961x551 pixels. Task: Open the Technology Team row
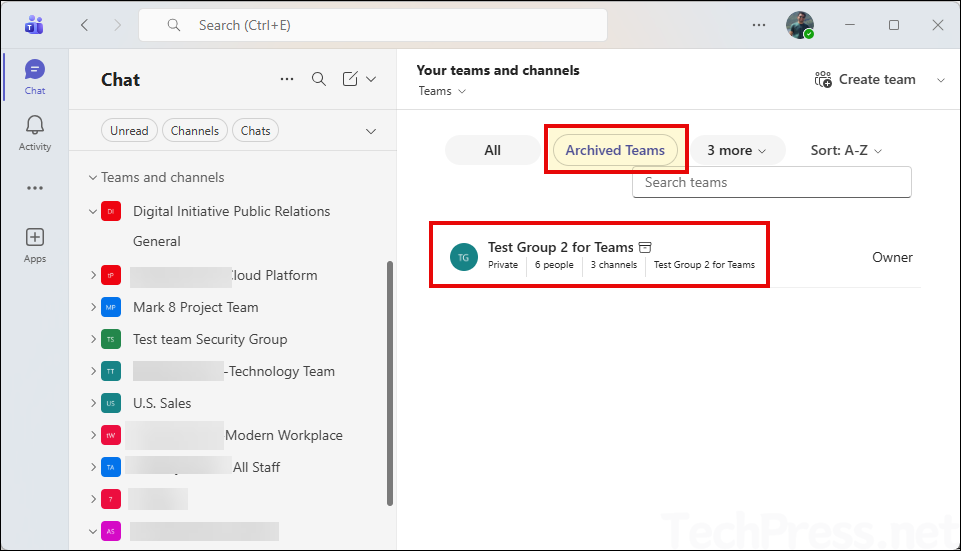(x=233, y=371)
